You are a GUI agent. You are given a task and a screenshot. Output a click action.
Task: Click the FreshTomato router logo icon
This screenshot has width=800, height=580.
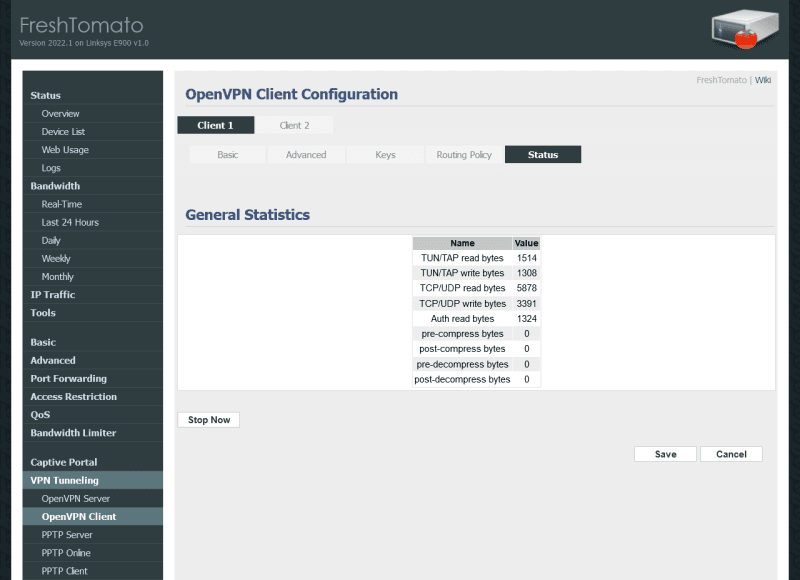[745, 30]
